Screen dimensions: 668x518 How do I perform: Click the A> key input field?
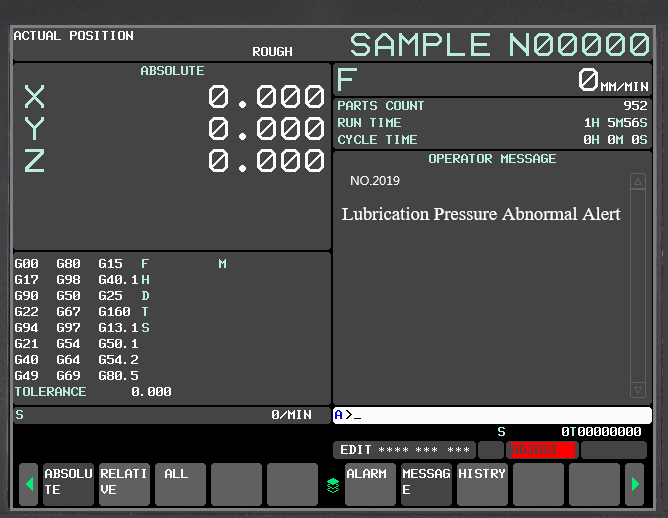pyautogui.click(x=492, y=415)
